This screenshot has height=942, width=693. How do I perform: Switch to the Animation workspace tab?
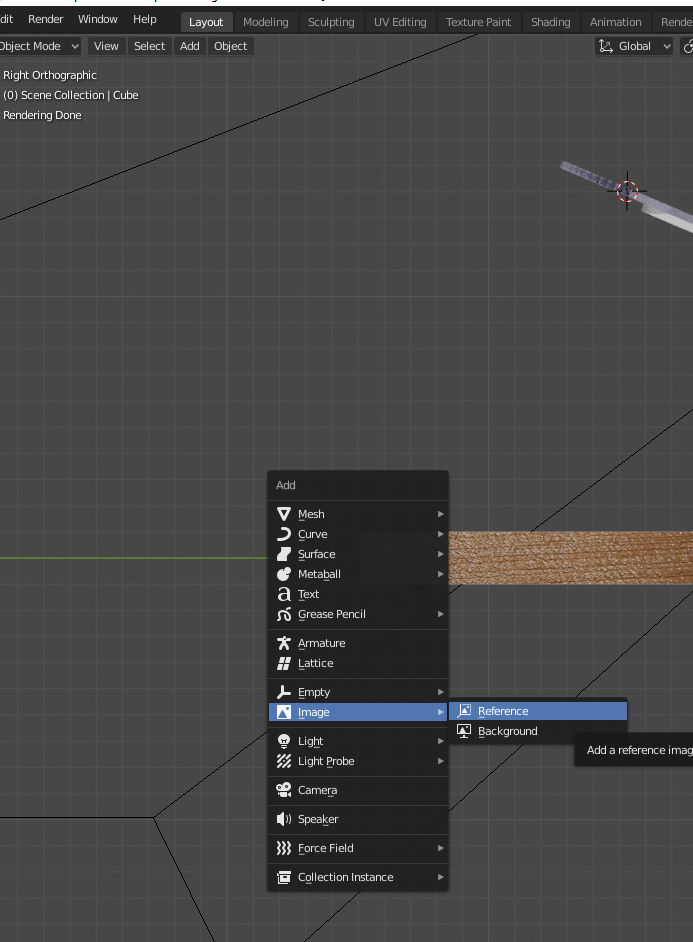click(x=616, y=22)
